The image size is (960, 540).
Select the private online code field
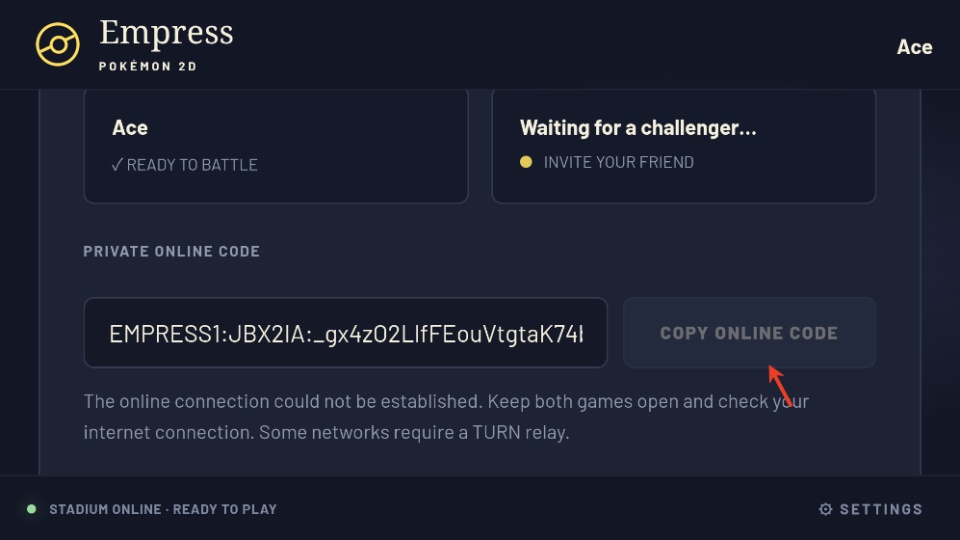(345, 332)
